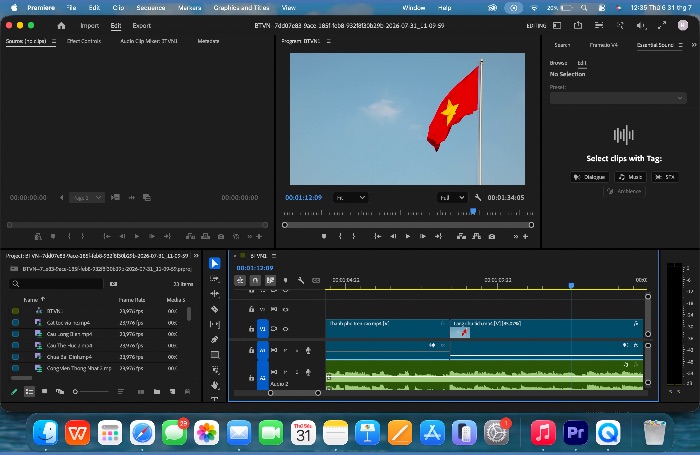This screenshot has width=700, height=455.
Task: Add marker in the Program Monitor
Action: (324, 236)
